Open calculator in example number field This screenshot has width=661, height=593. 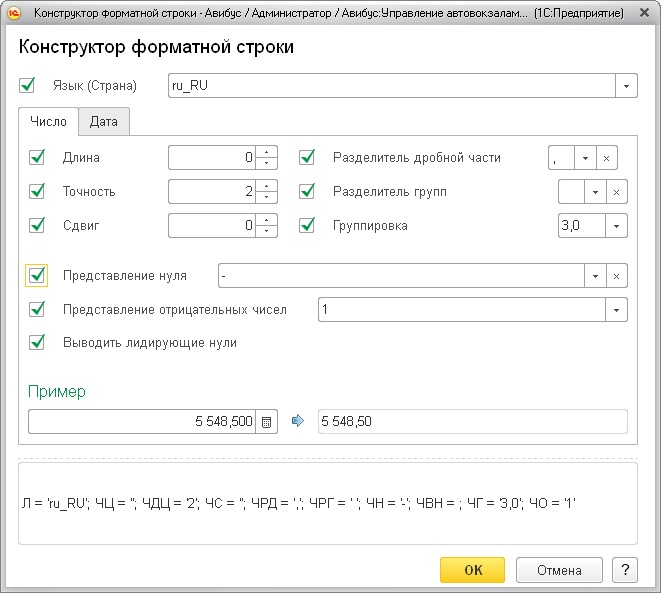266,422
